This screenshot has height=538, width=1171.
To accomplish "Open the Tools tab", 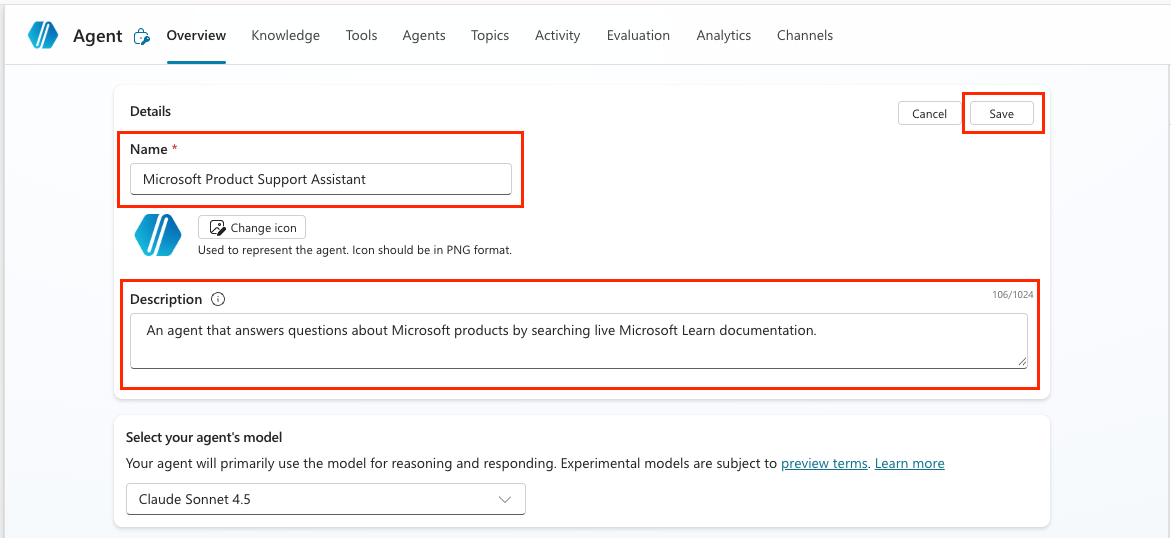I will [361, 35].
